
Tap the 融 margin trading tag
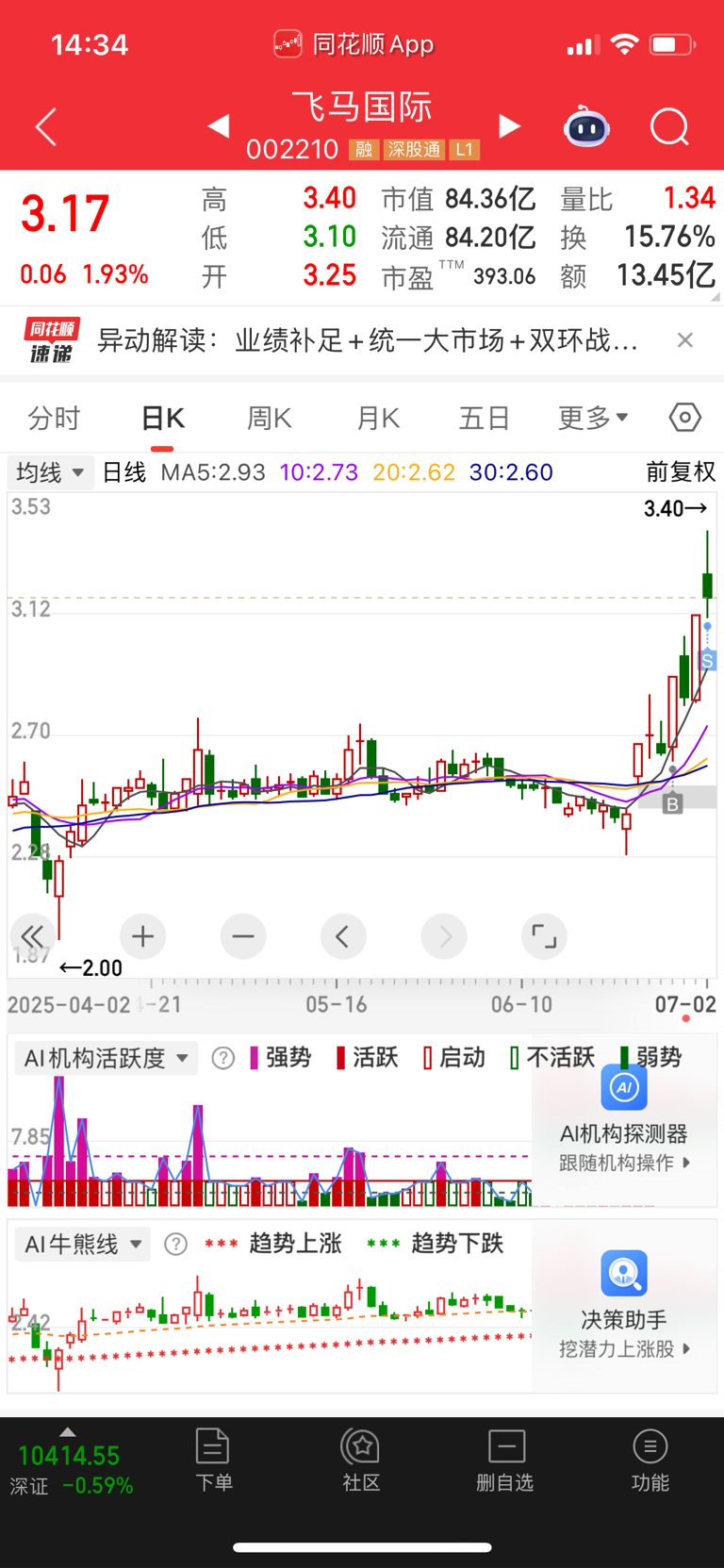click(x=363, y=150)
